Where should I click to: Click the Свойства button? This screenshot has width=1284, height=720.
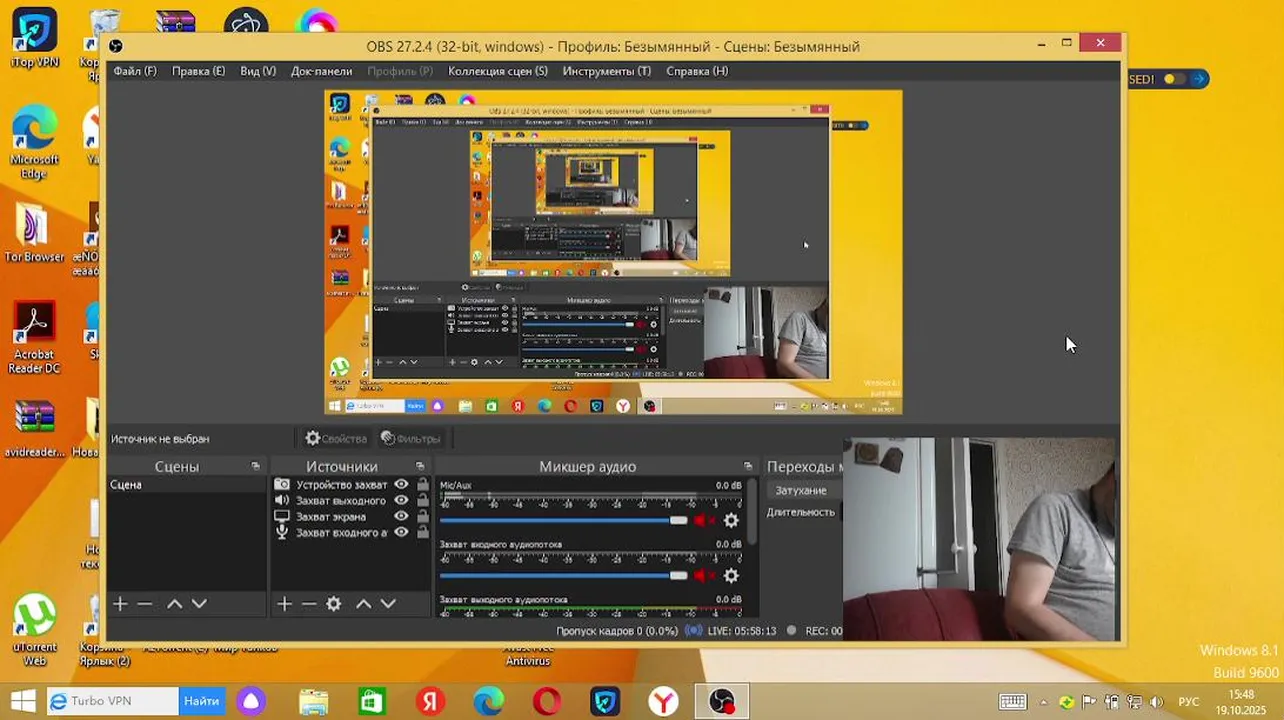click(x=336, y=438)
